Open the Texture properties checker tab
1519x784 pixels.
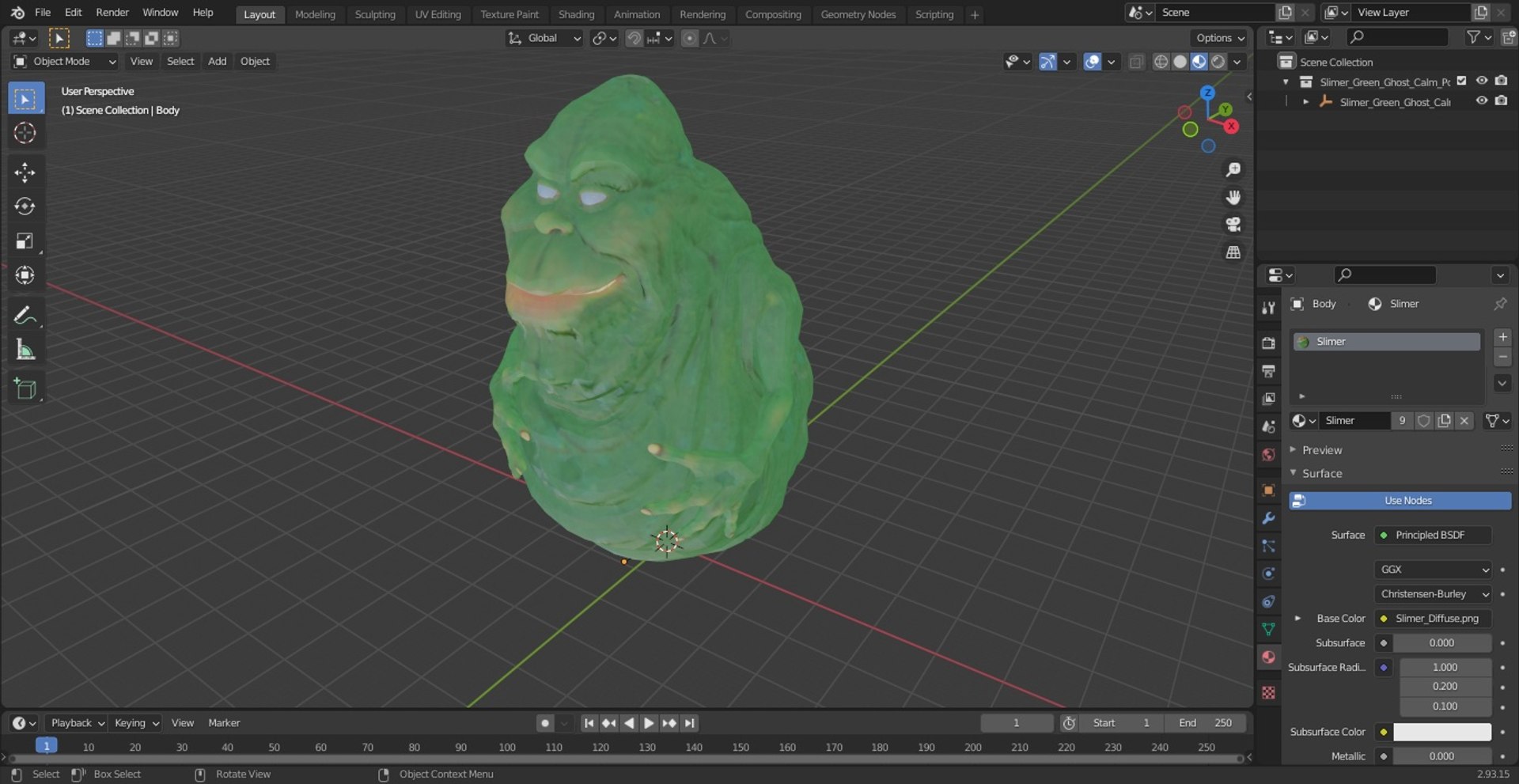tap(1268, 692)
